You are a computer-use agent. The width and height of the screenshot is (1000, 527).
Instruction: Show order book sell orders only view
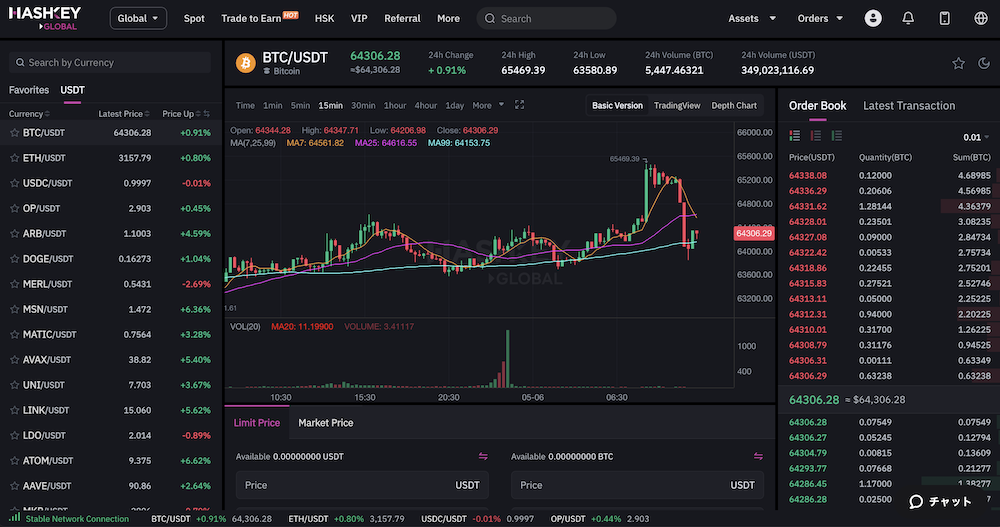coord(816,136)
